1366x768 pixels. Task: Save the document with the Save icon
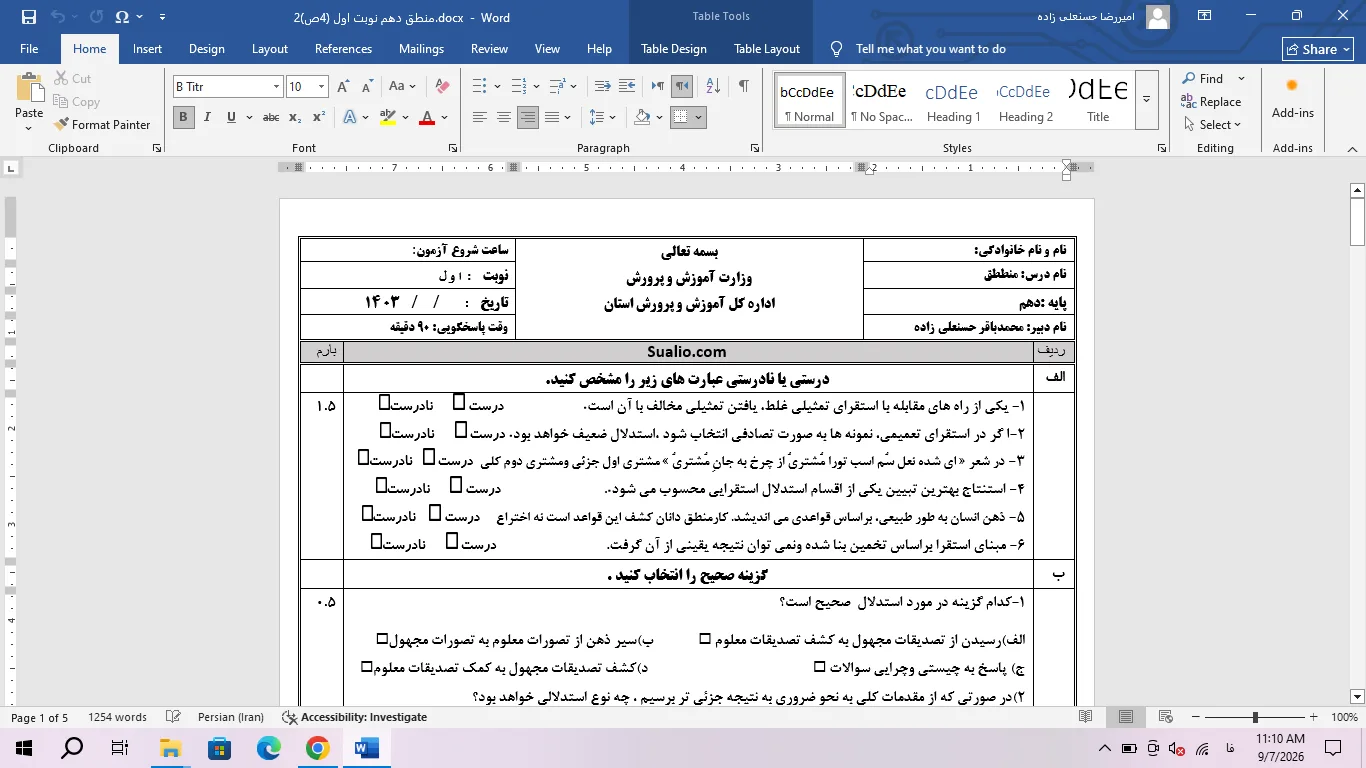[28, 17]
